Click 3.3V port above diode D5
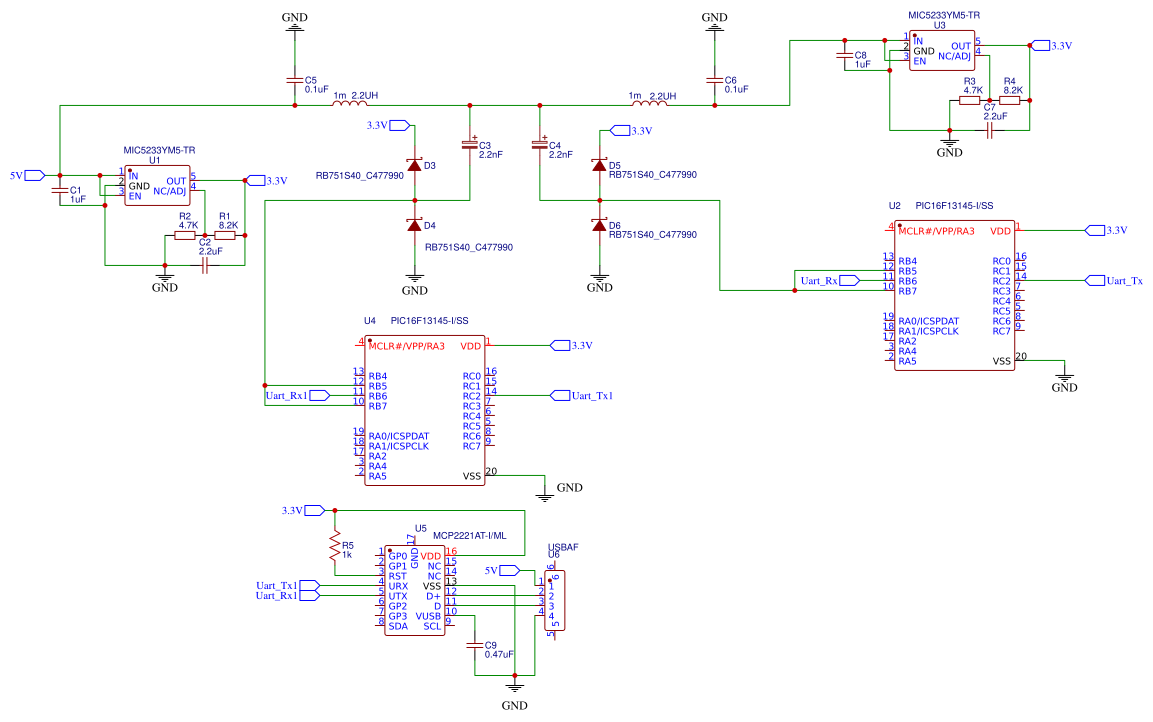This screenshot has height=722, width=1153. [x=632, y=131]
